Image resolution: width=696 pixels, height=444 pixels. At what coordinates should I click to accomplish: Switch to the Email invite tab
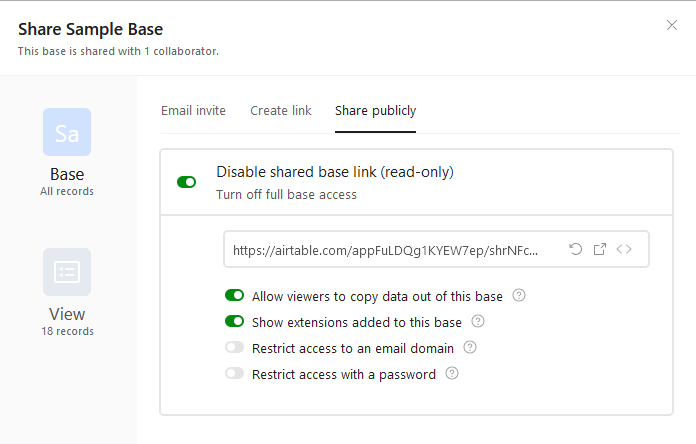[x=193, y=111]
